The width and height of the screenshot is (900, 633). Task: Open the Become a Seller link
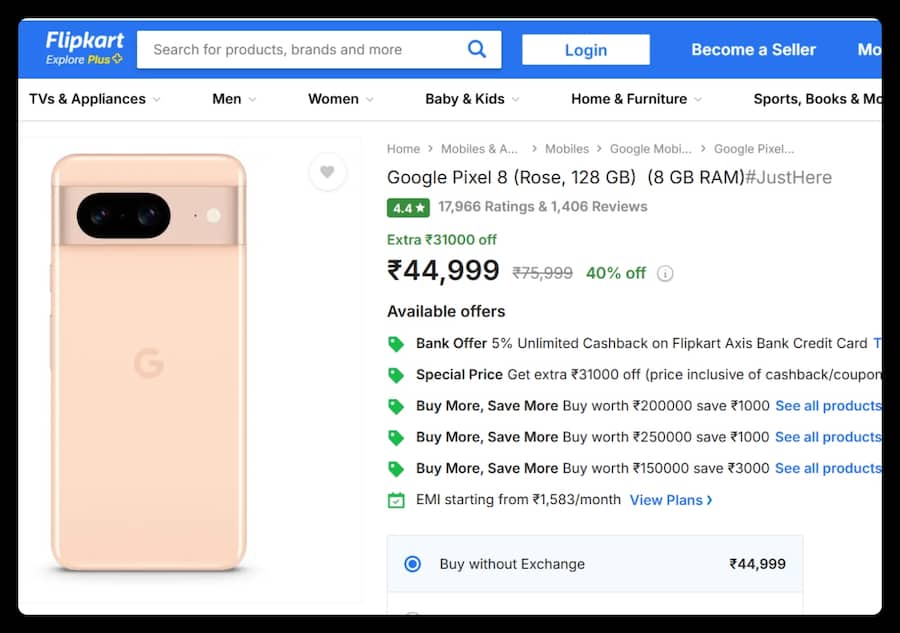(753, 50)
